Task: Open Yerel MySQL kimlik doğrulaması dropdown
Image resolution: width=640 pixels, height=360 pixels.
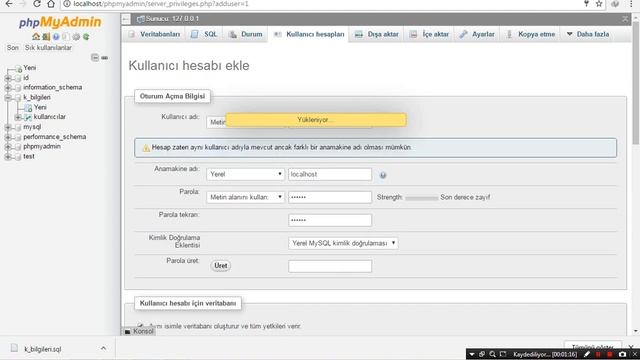Action: [343, 243]
